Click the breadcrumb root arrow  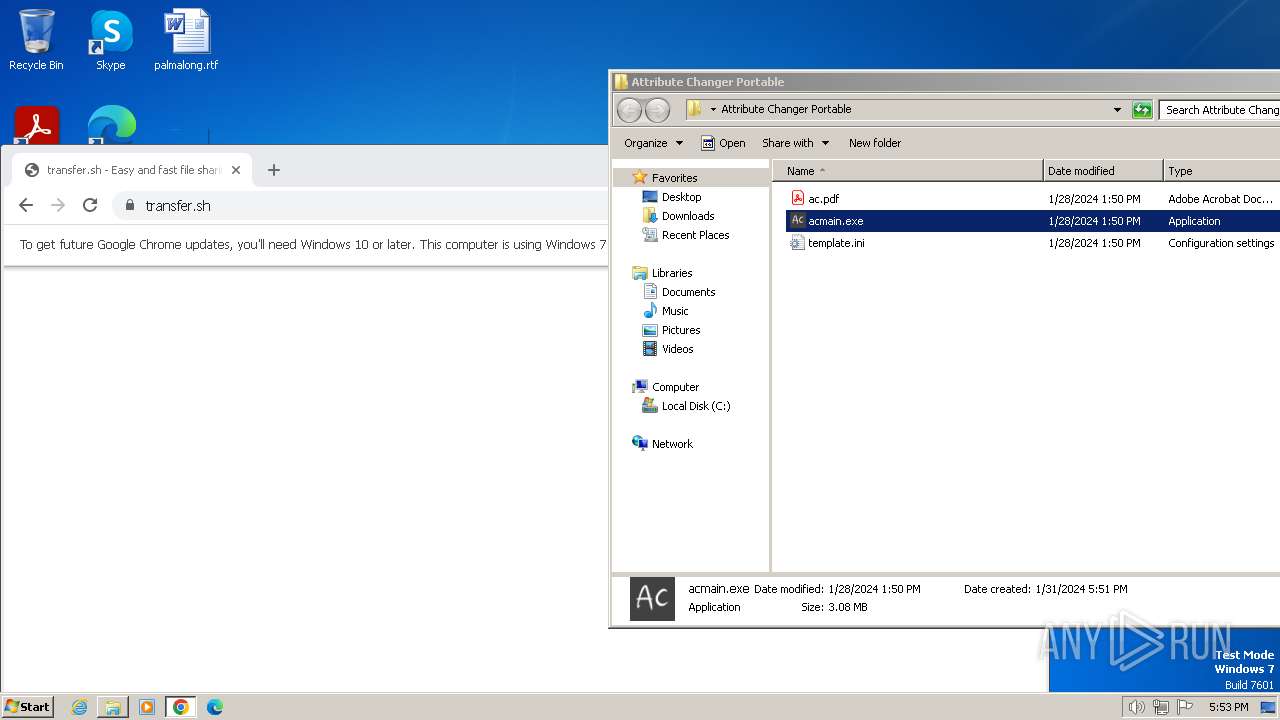[713, 109]
